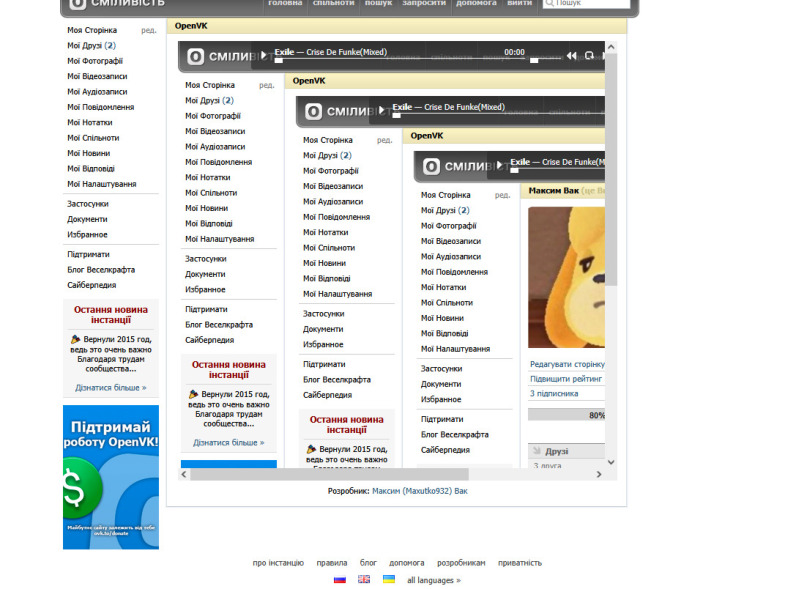Click the horizontal scrollbar thumb of frame
Viewport: 807px width, 589px height.
tap(329, 474)
